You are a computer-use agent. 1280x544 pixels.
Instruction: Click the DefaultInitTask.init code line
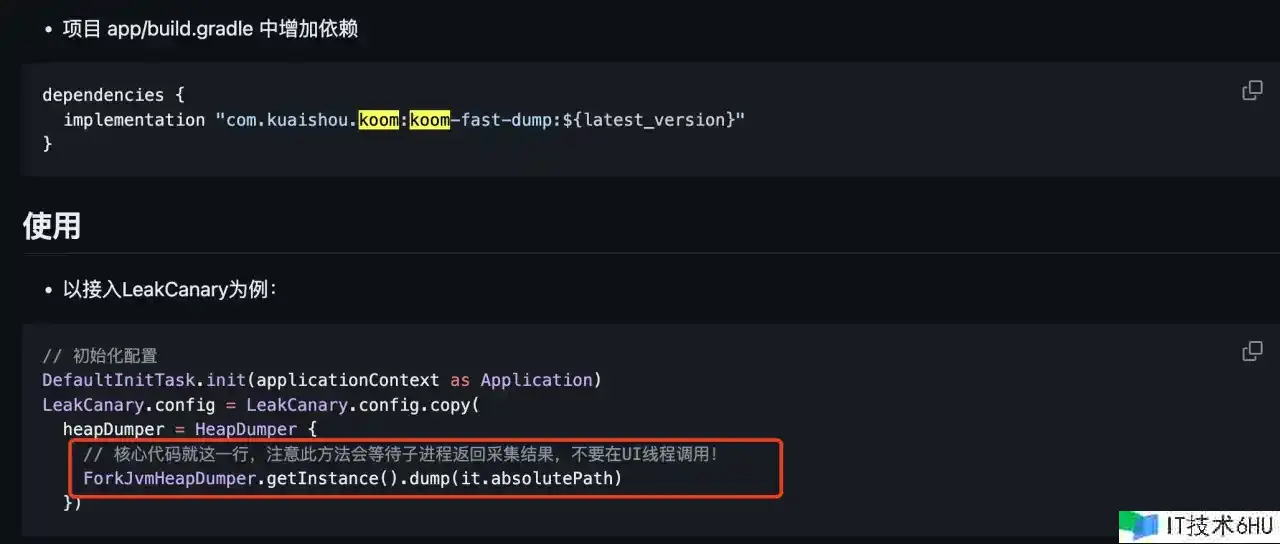pyautogui.click(x=321, y=380)
